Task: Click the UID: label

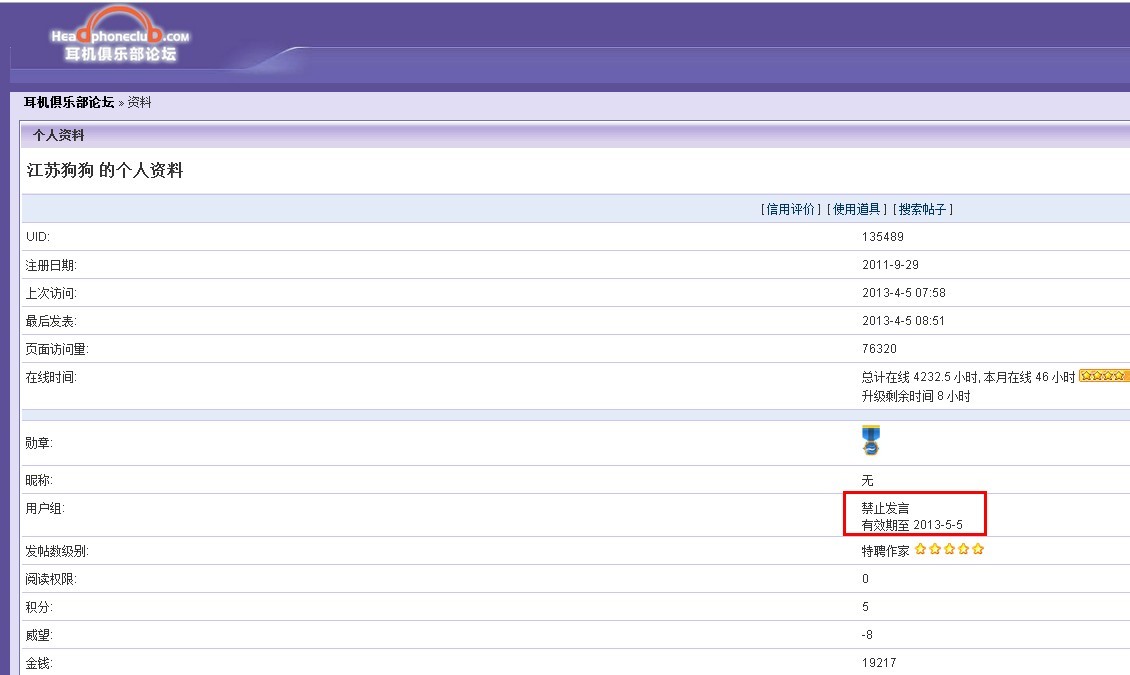Action: 37,236
